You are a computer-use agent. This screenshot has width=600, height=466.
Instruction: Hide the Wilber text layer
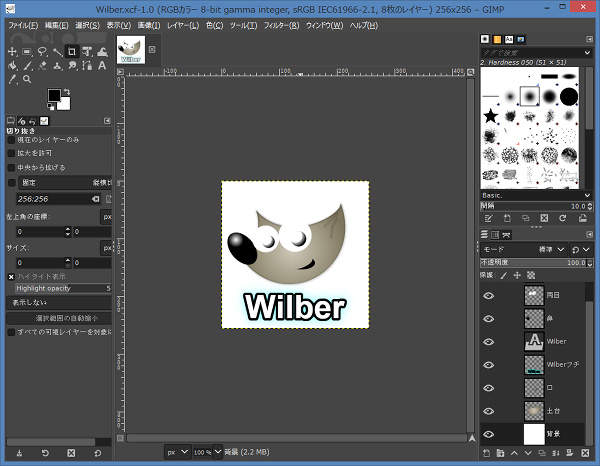[x=489, y=341]
